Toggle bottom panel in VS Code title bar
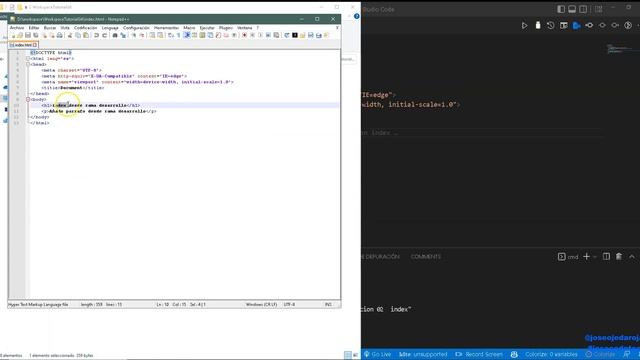The height and width of the screenshot is (360, 640). [x=572, y=9]
